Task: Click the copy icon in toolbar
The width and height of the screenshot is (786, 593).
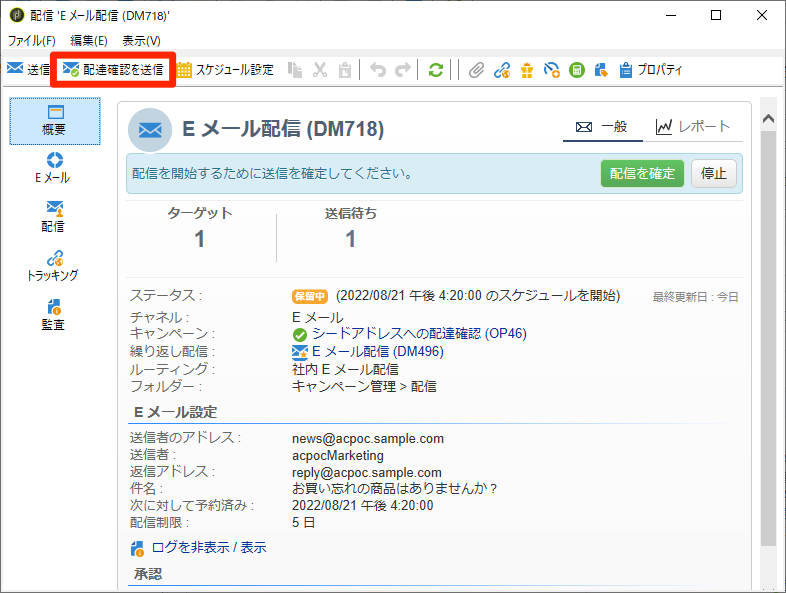Action: pos(295,70)
